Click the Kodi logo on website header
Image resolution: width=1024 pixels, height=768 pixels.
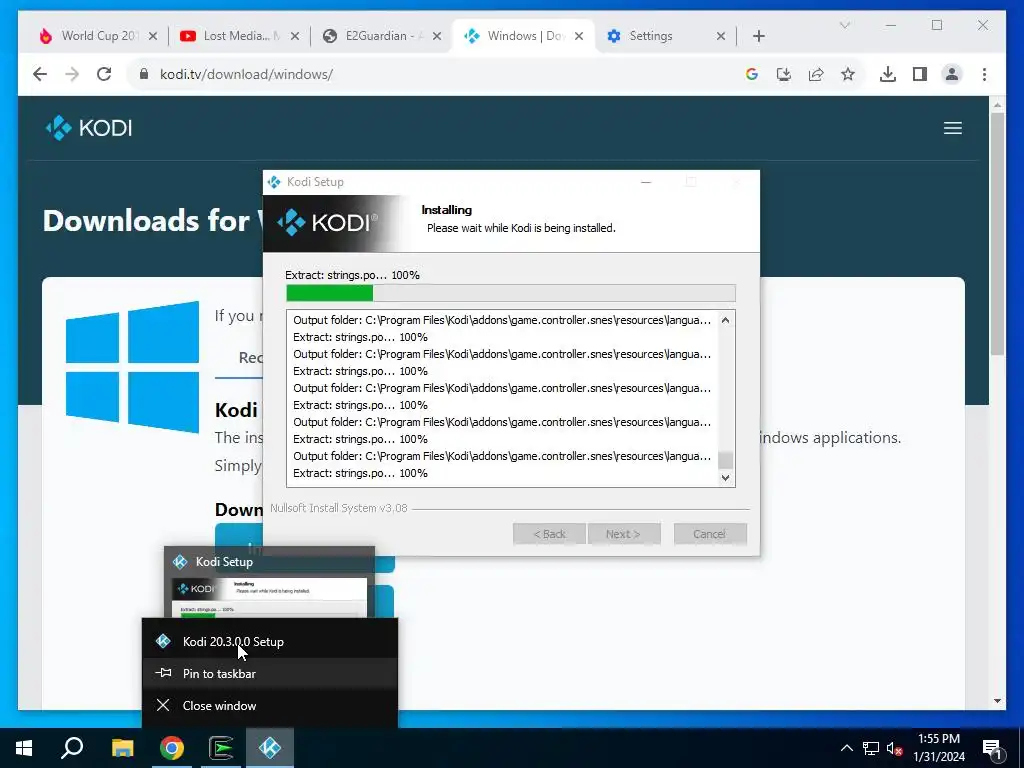(89, 128)
